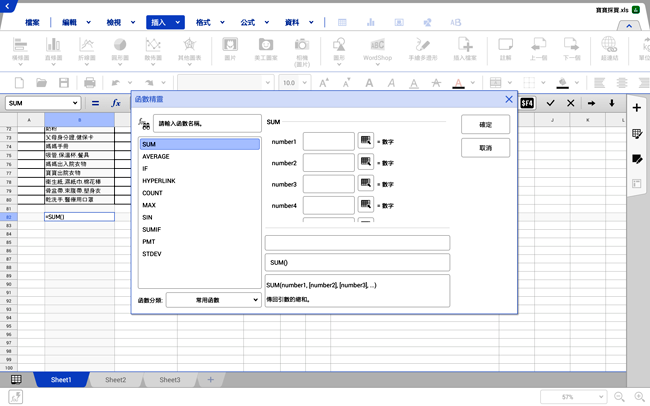Insert a line chart from ribbon
This screenshot has height=406, width=650.
coord(87,51)
